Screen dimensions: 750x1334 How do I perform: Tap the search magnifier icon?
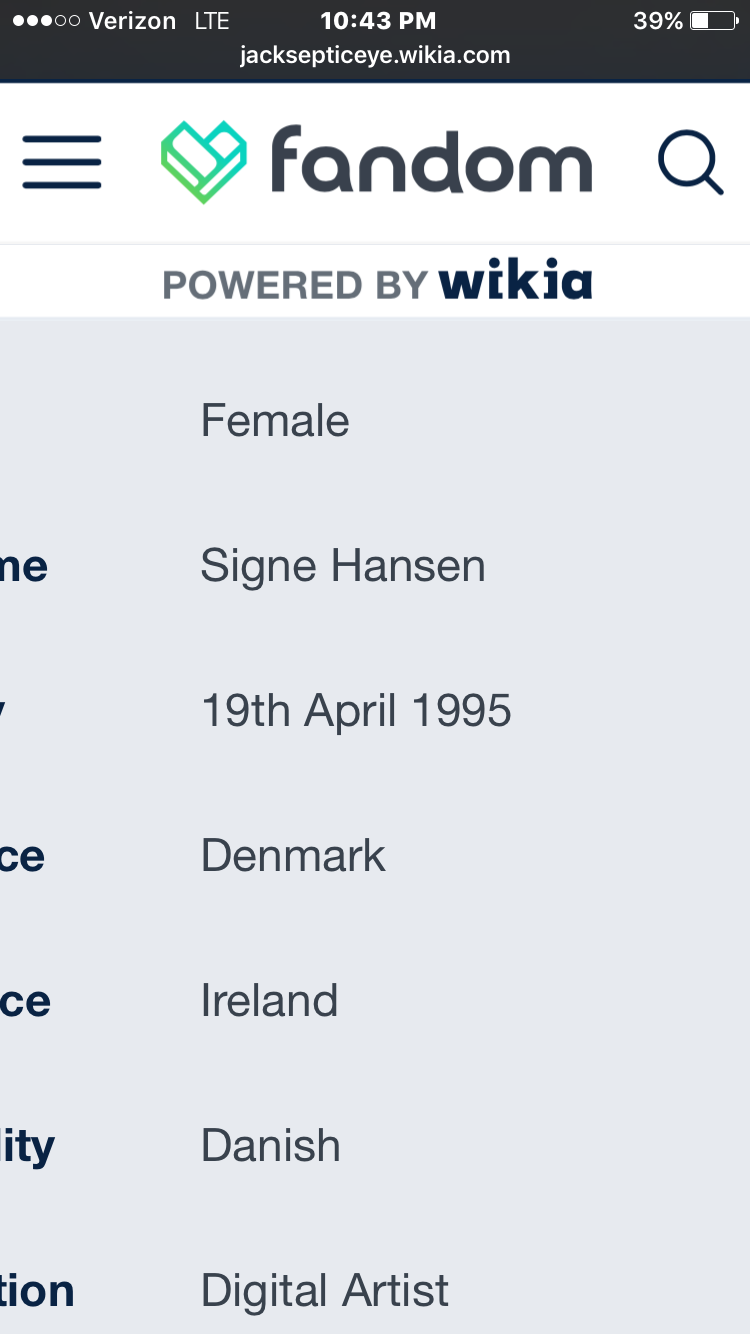690,163
